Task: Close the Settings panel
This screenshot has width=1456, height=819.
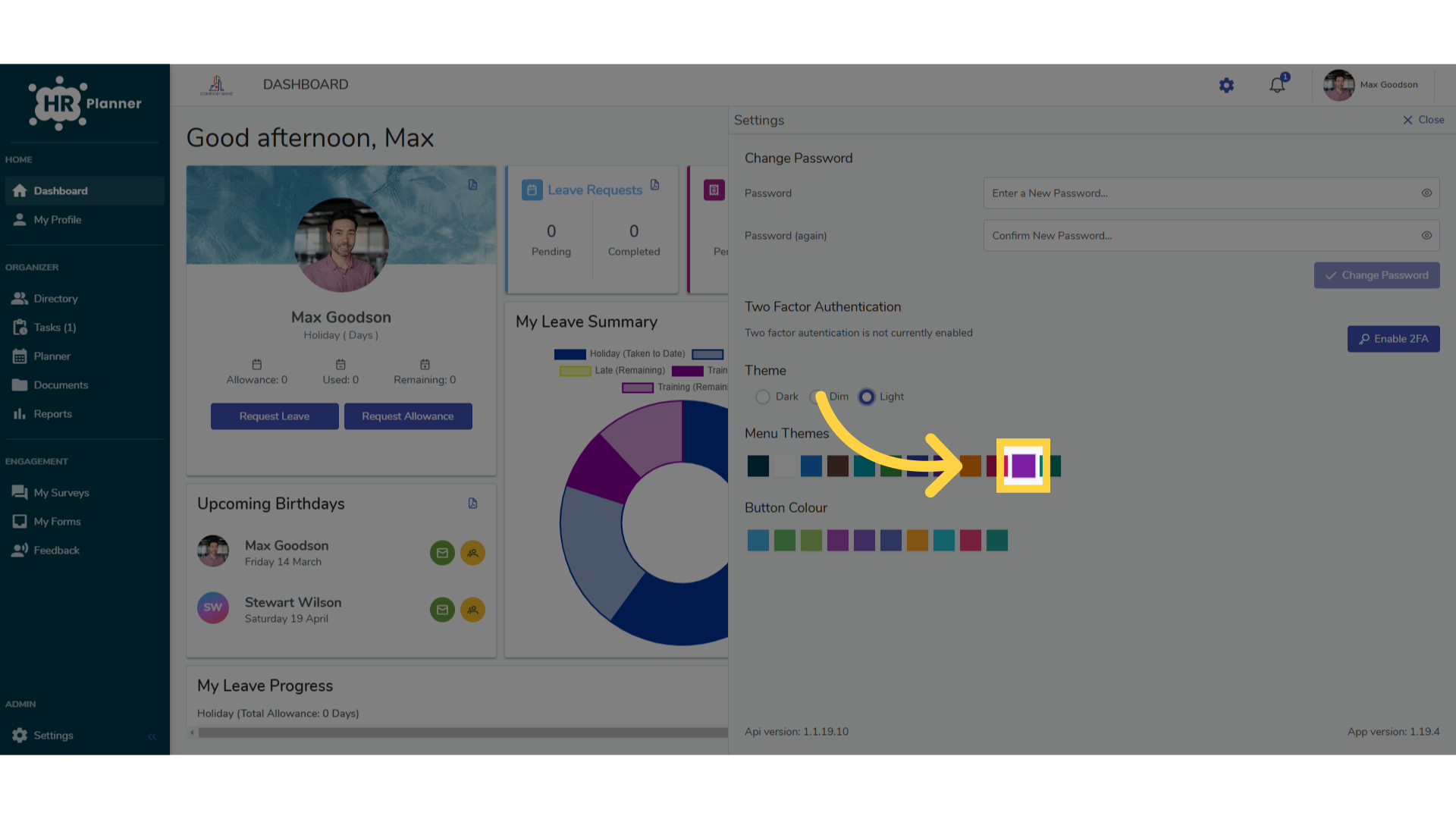Action: pyautogui.click(x=1423, y=120)
